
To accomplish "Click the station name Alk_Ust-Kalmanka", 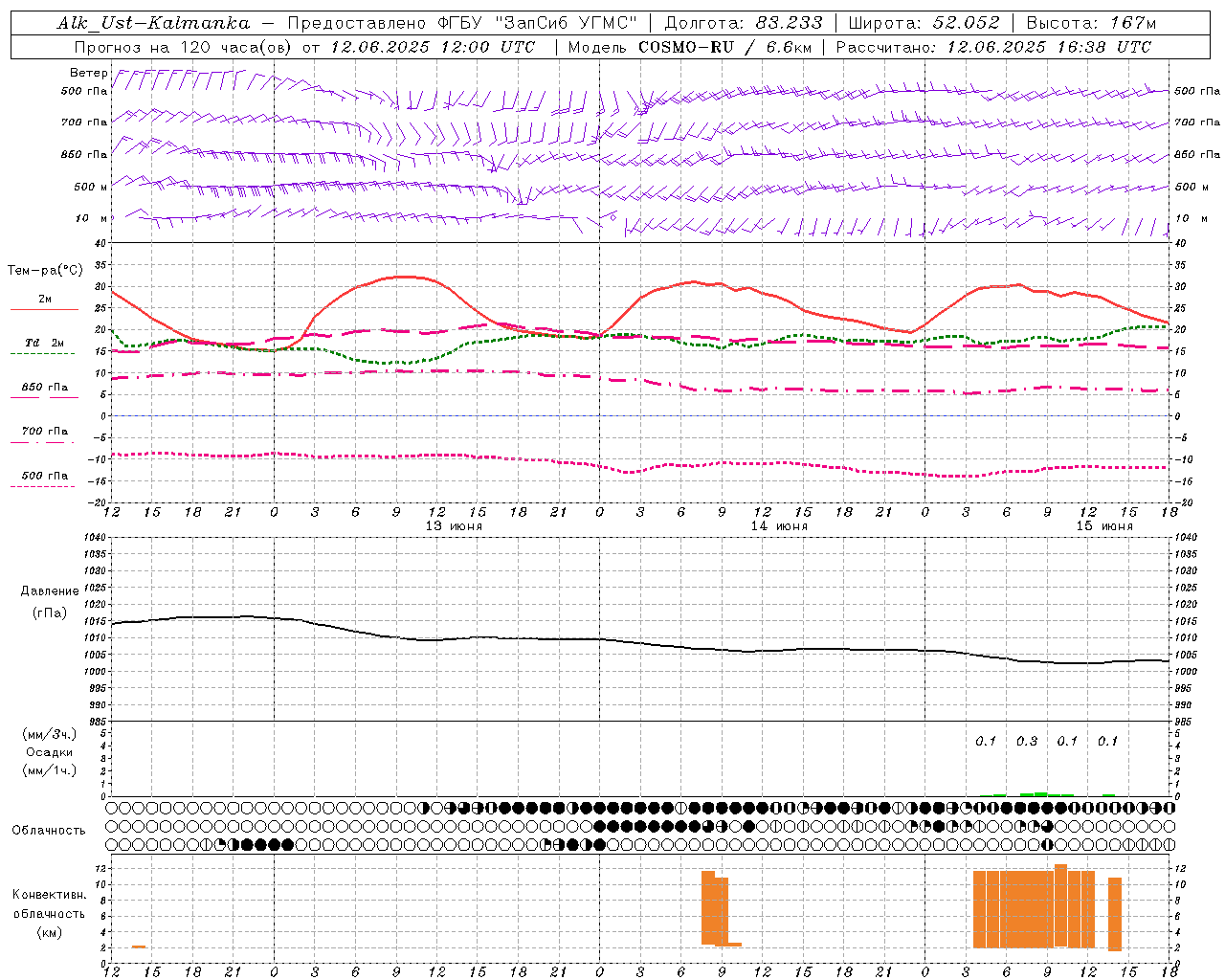I will pos(153,23).
